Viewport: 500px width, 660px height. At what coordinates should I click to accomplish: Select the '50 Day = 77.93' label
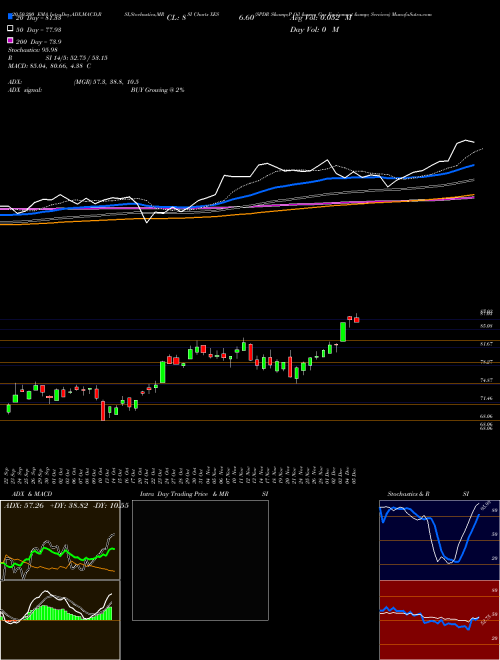click(x=39, y=30)
